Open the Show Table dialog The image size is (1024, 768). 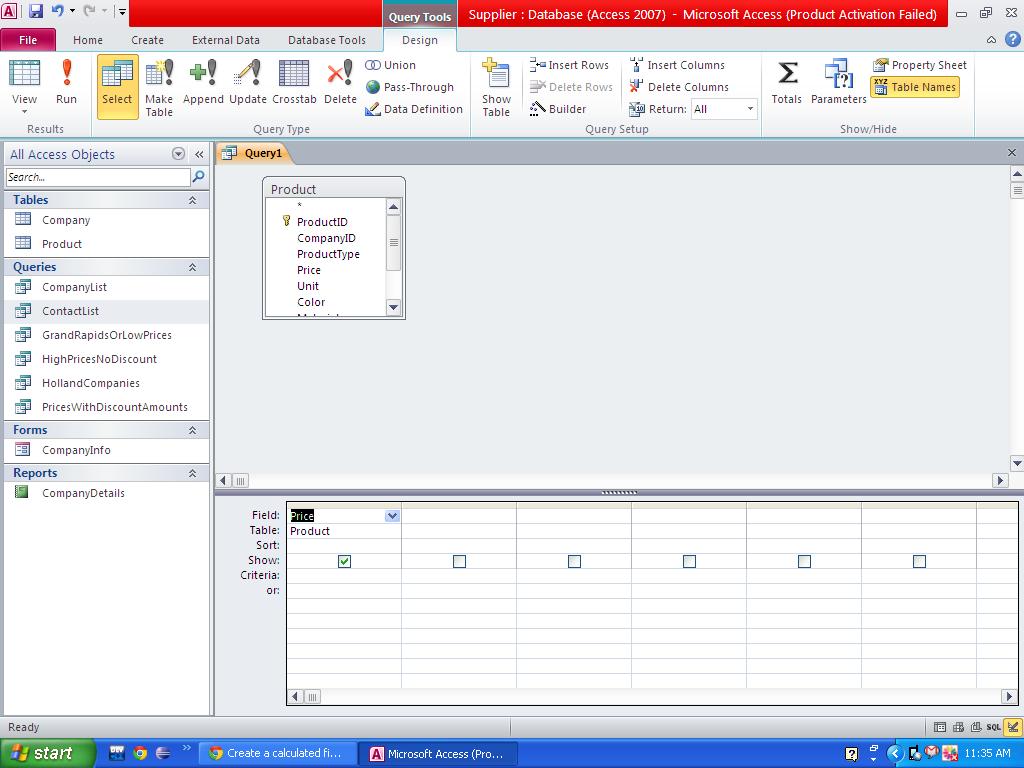[x=496, y=87]
